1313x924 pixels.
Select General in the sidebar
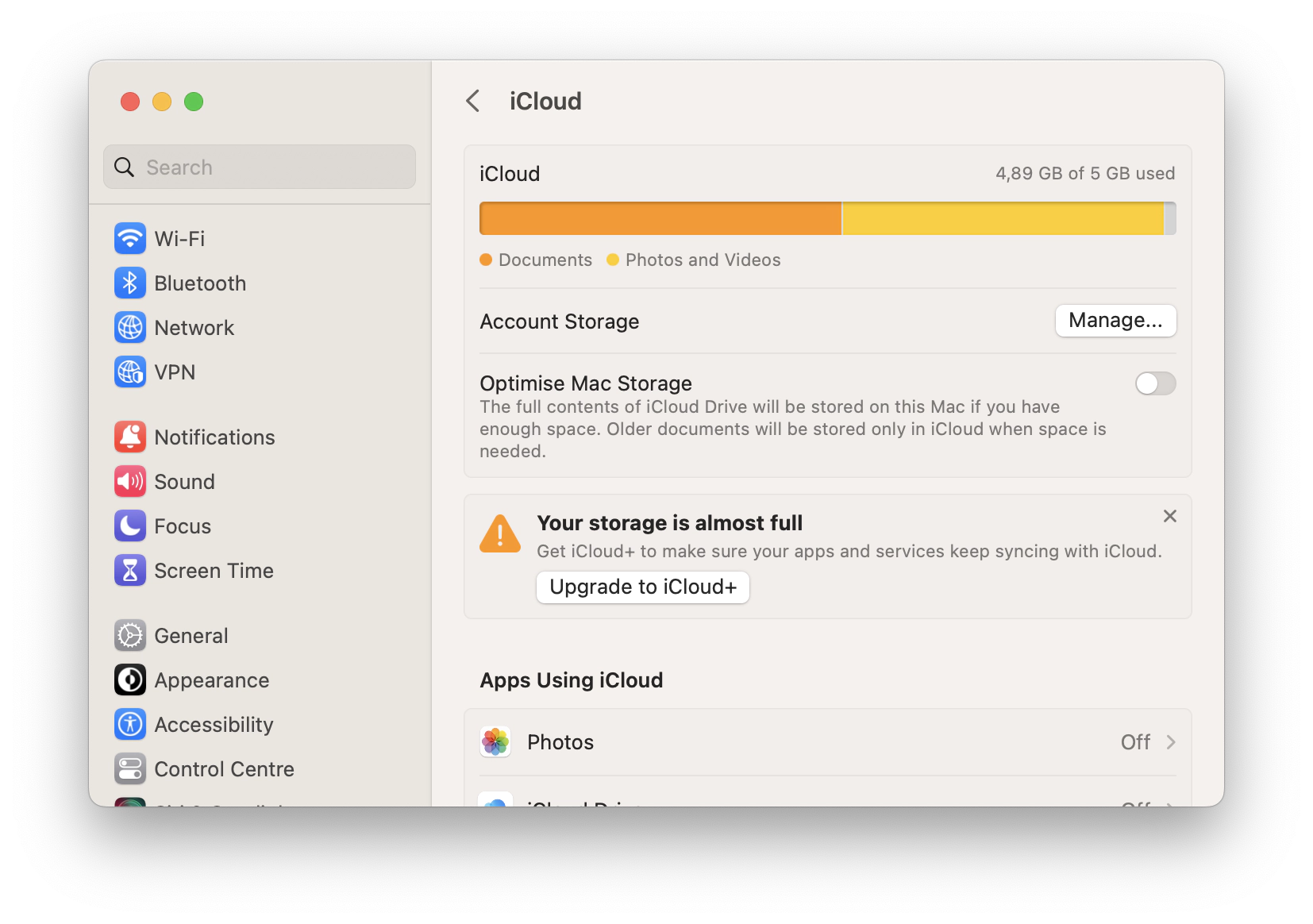click(x=260, y=635)
